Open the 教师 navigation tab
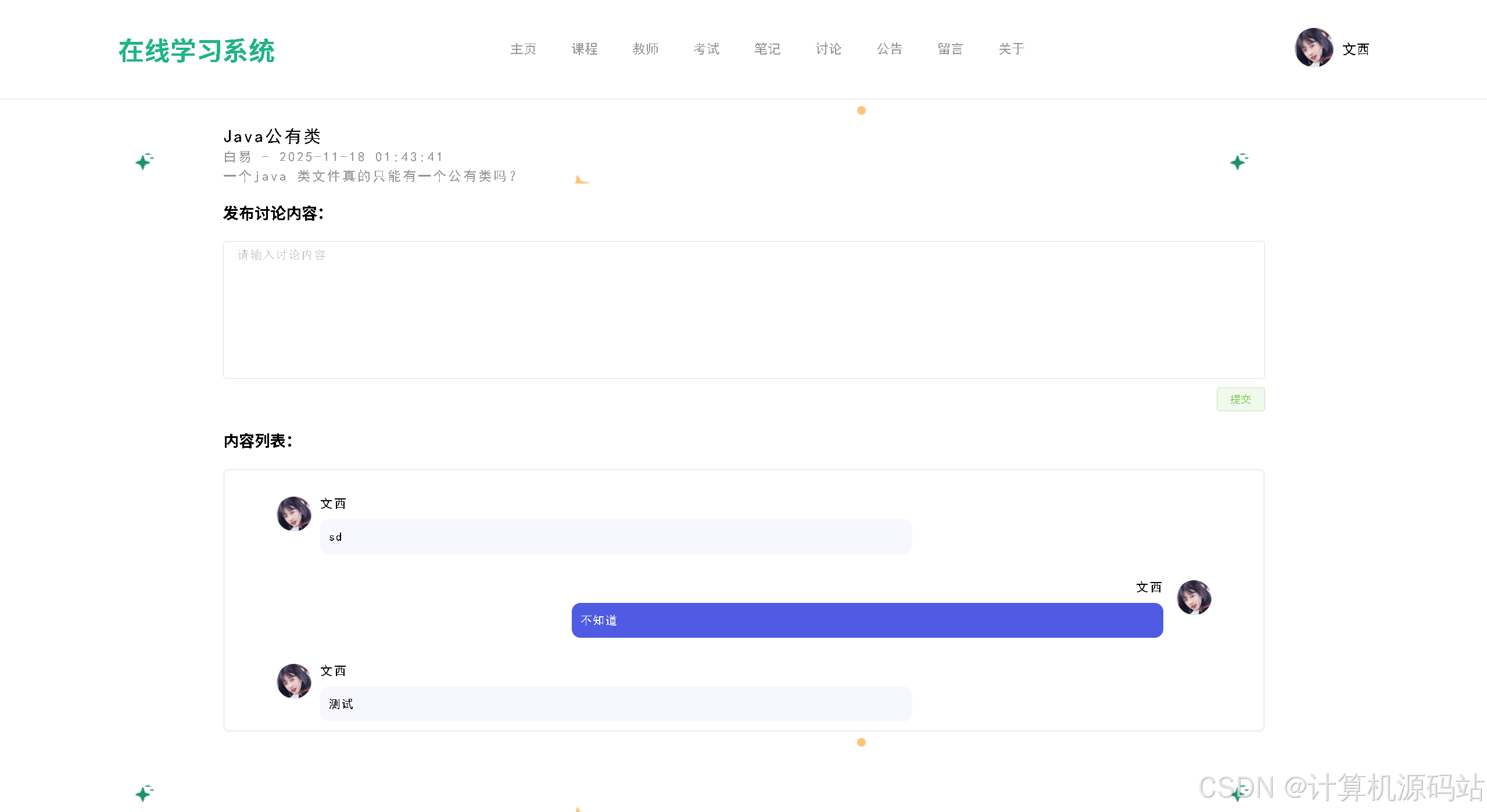The height and width of the screenshot is (812, 1487). point(645,49)
